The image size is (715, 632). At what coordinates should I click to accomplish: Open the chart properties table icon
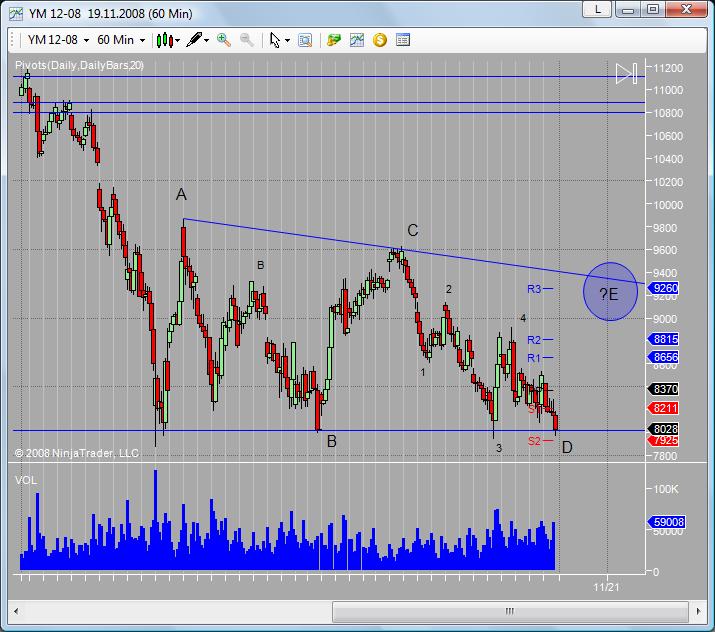pos(403,40)
